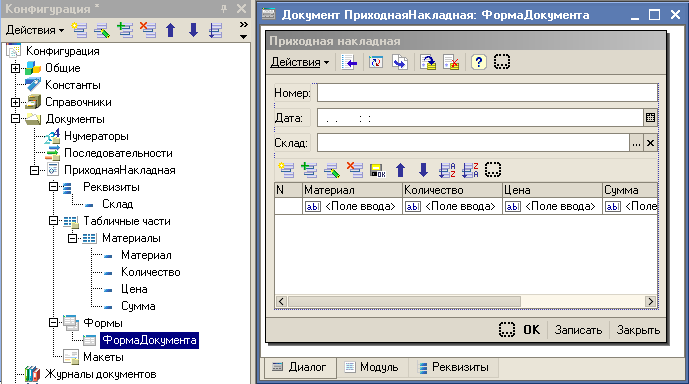Click the Записать button

(578, 330)
